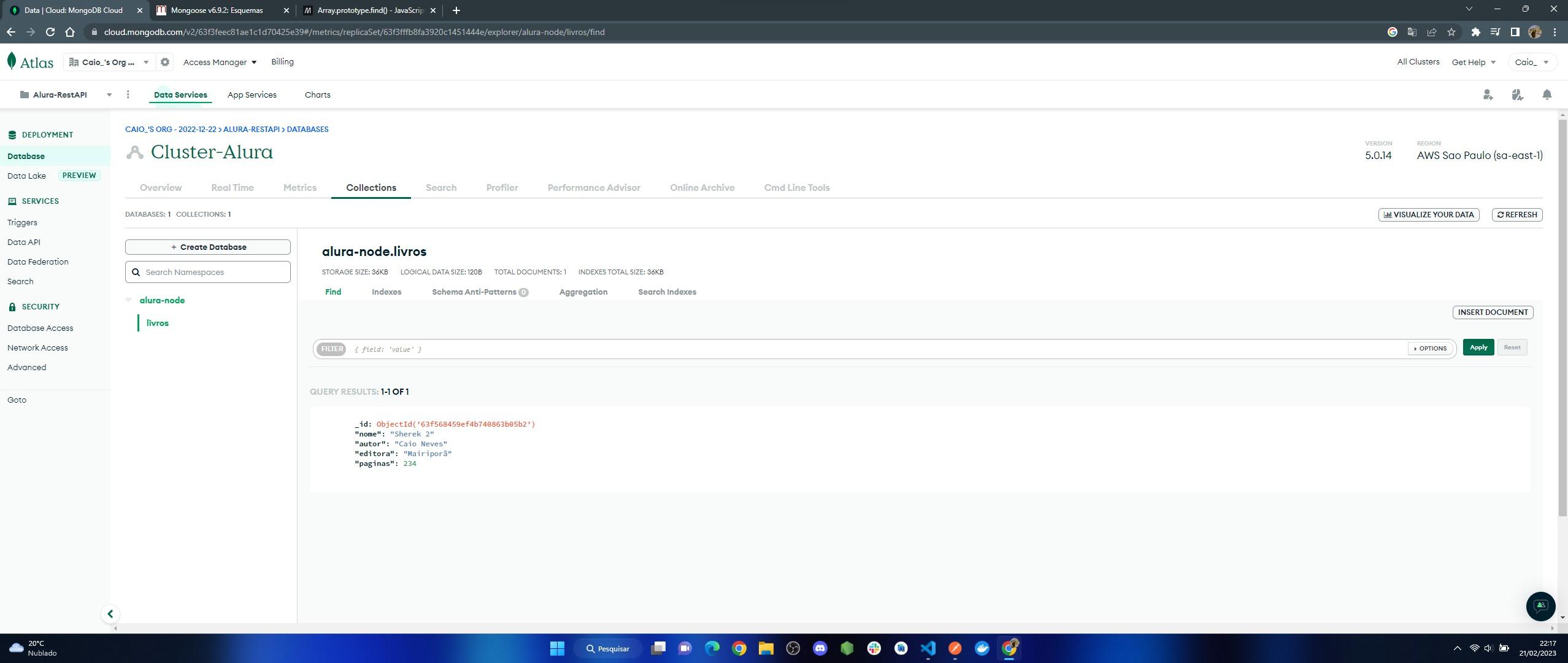
Task: Open Chrome media controls icon
Action: [1495, 32]
